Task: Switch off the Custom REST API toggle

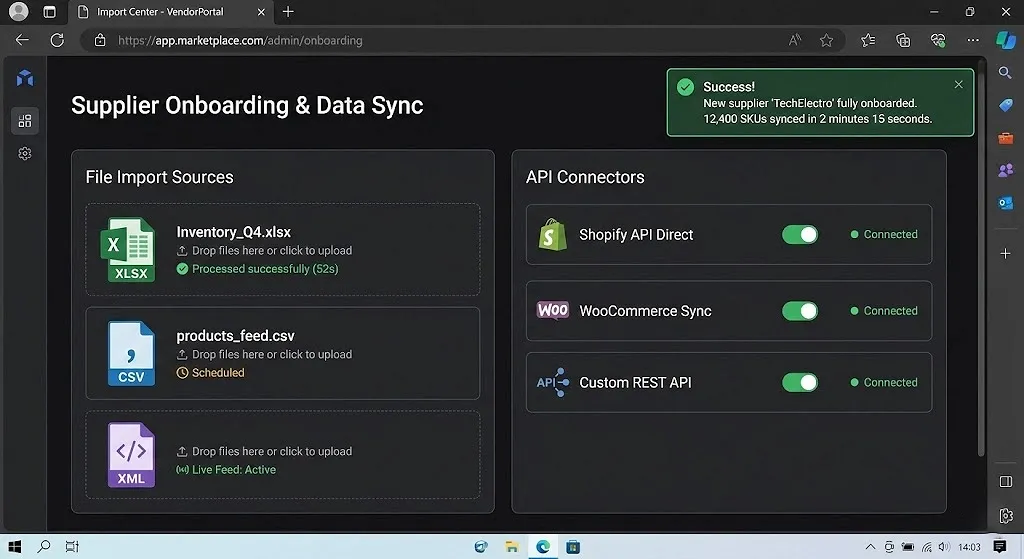Action: [x=799, y=382]
